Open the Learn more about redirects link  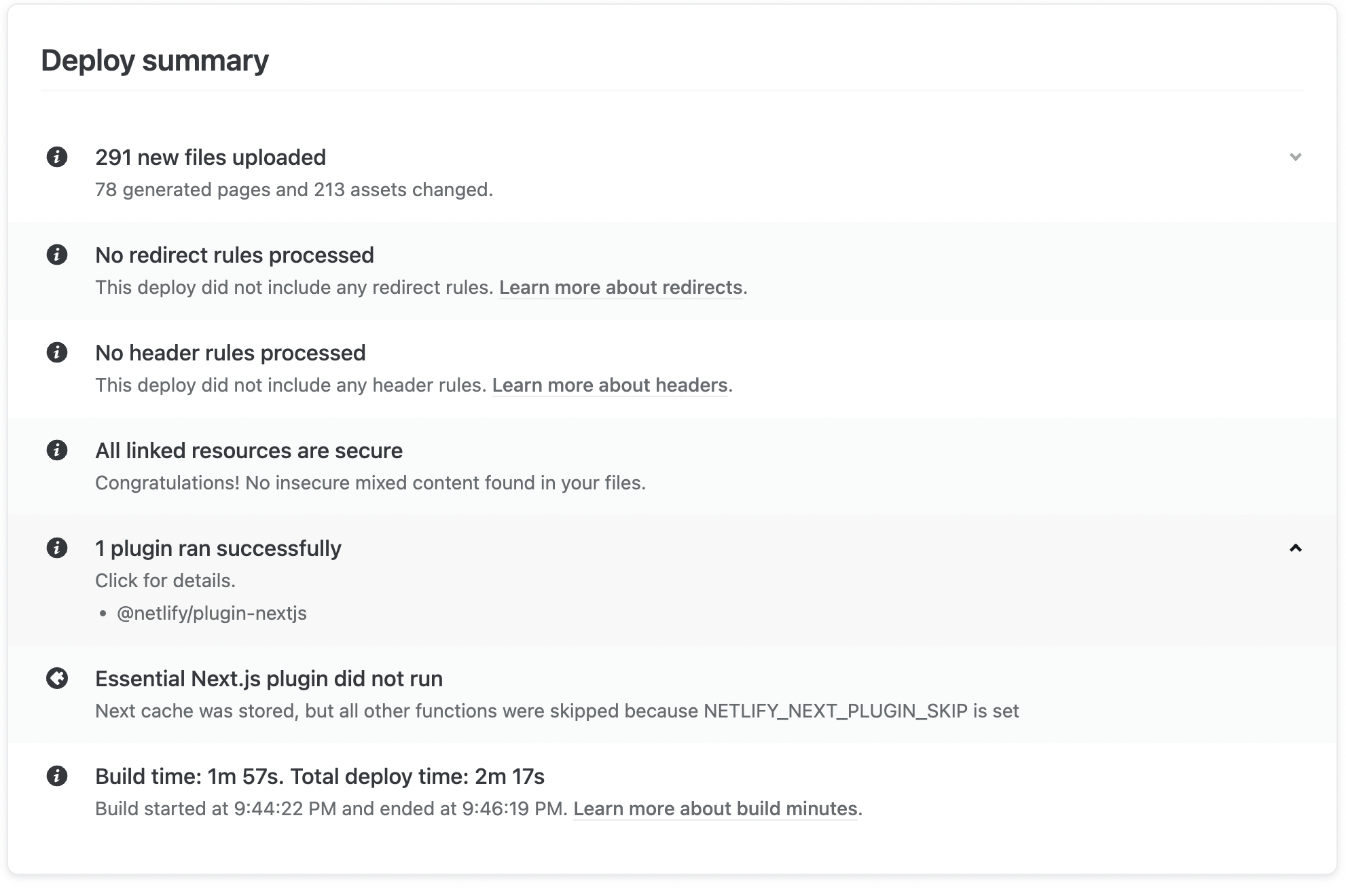click(x=620, y=287)
